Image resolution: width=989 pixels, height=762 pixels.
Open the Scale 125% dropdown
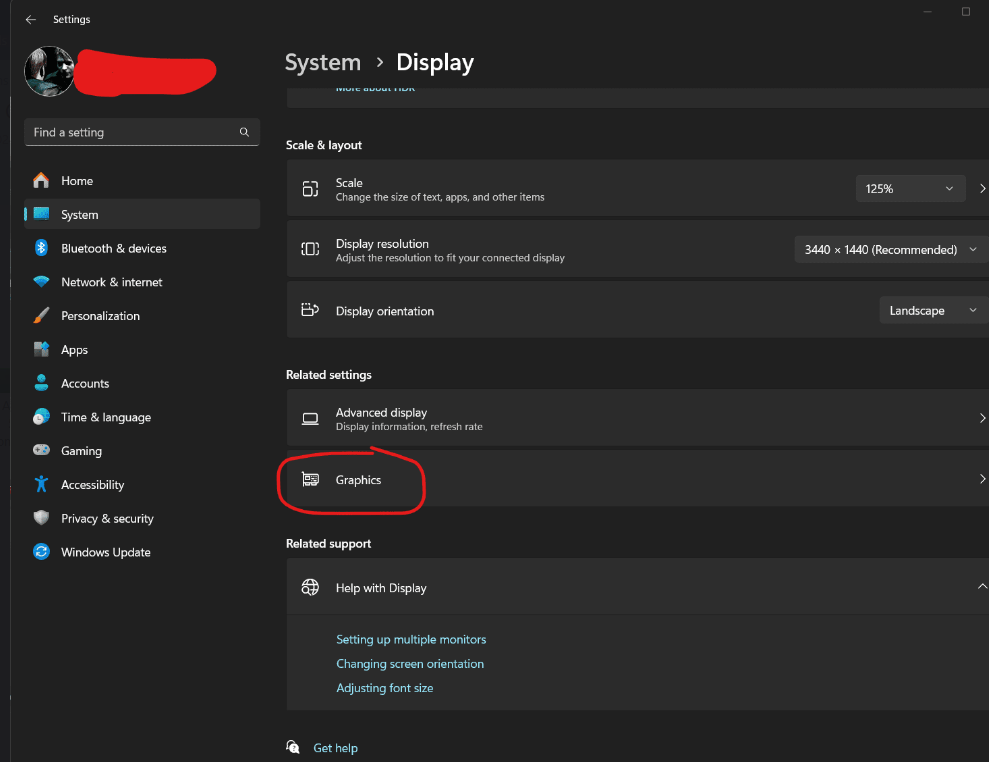(x=910, y=189)
